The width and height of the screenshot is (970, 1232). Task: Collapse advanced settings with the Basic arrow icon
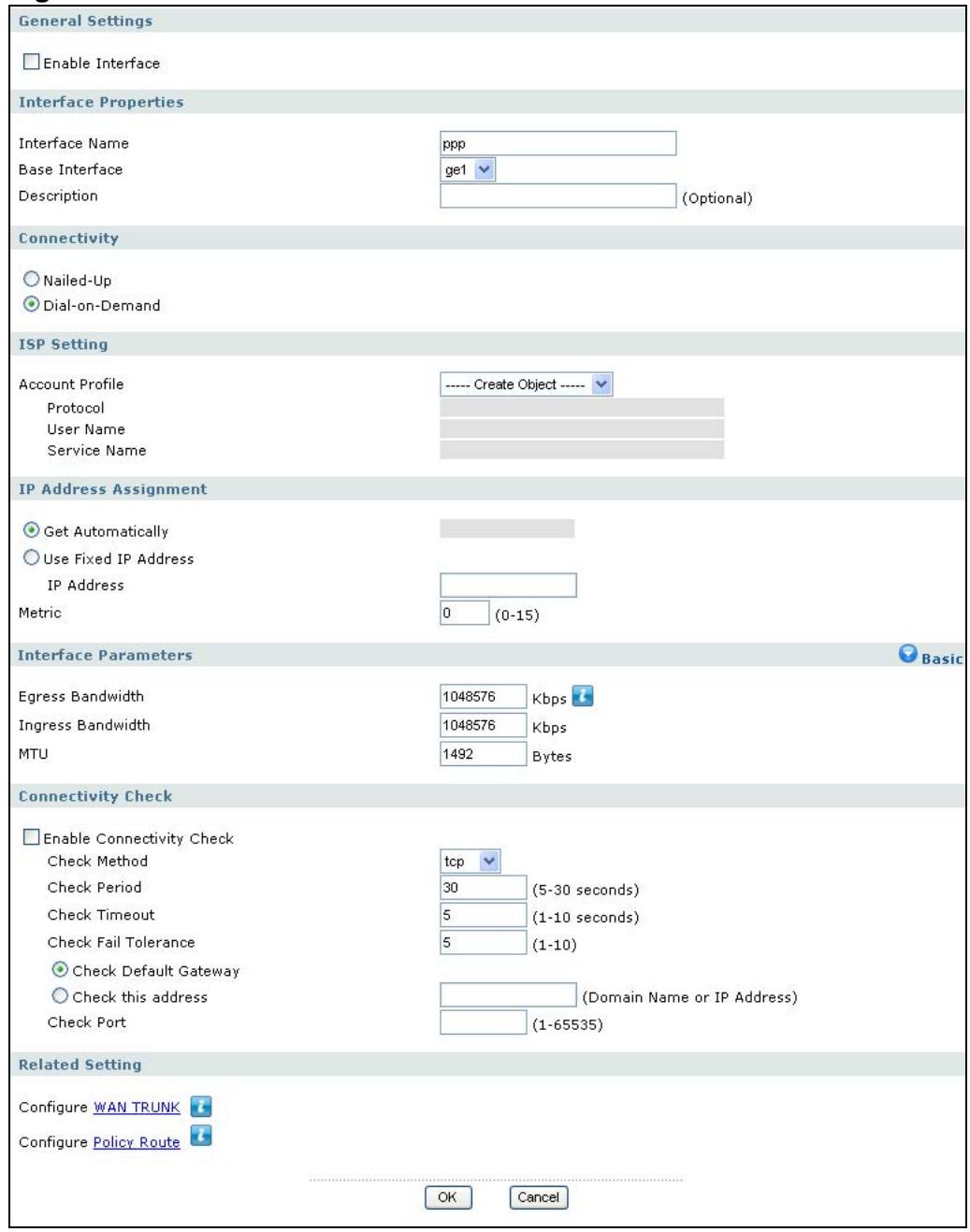click(x=907, y=654)
